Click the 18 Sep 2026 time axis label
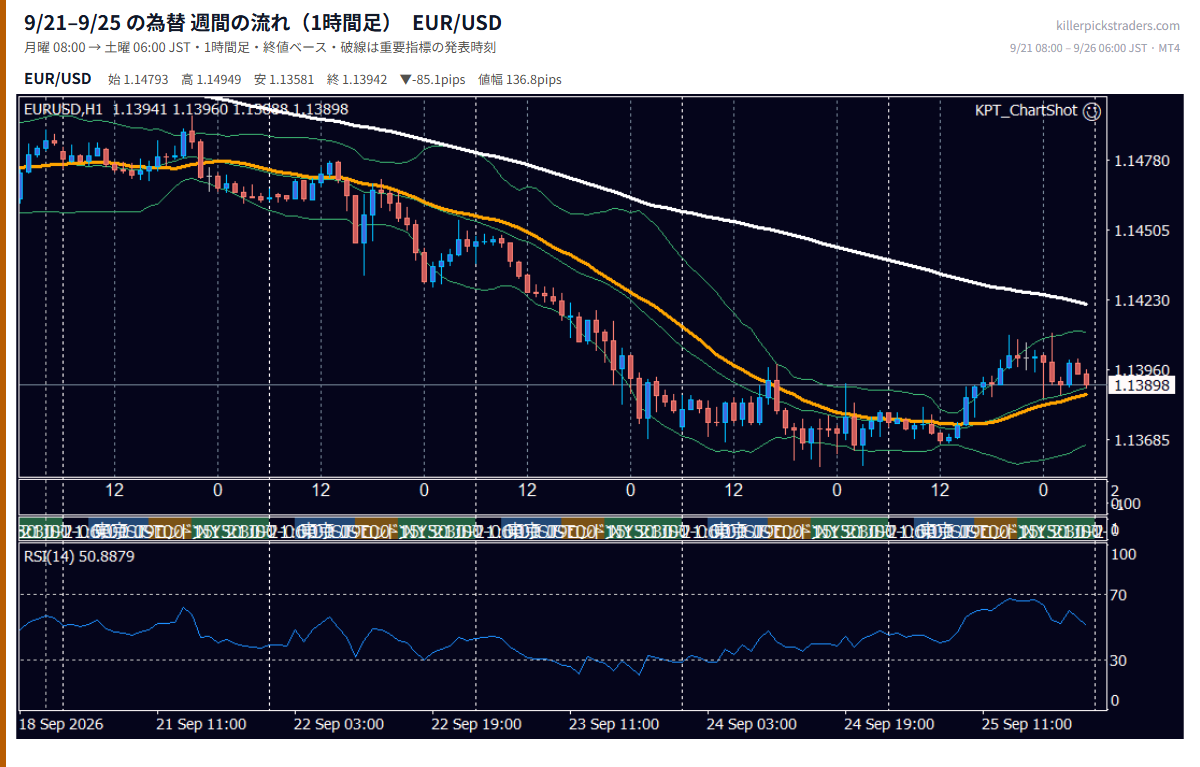 (61, 723)
